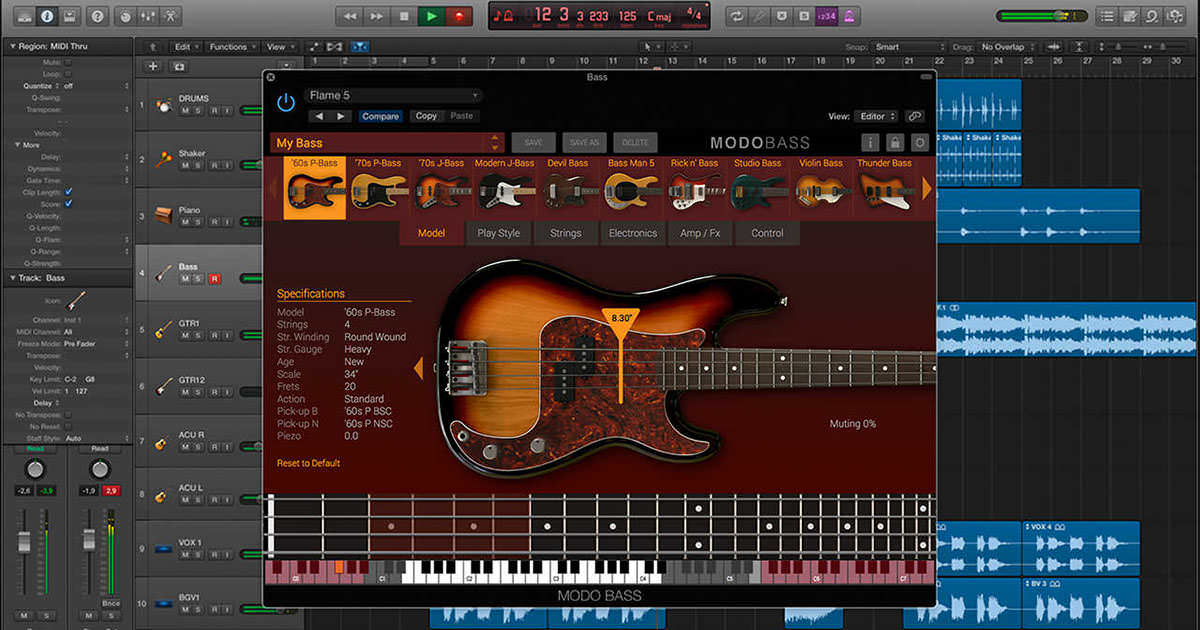Add a new track with plus button
Viewport: 1200px width, 630px height.
click(x=153, y=66)
